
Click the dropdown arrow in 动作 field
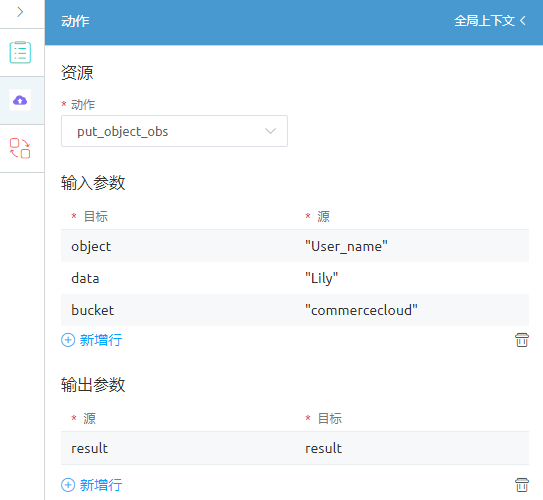[x=270, y=131]
